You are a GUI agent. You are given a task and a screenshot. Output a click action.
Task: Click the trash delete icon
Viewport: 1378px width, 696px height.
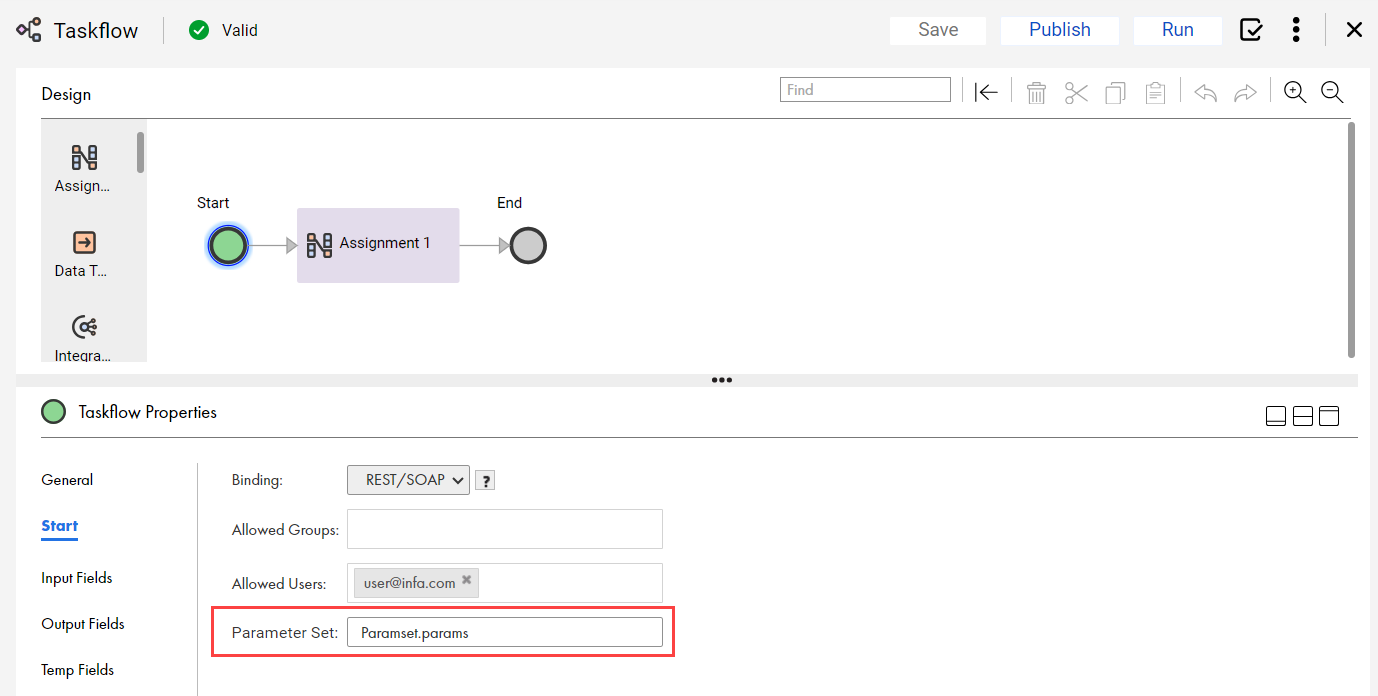point(1037,93)
